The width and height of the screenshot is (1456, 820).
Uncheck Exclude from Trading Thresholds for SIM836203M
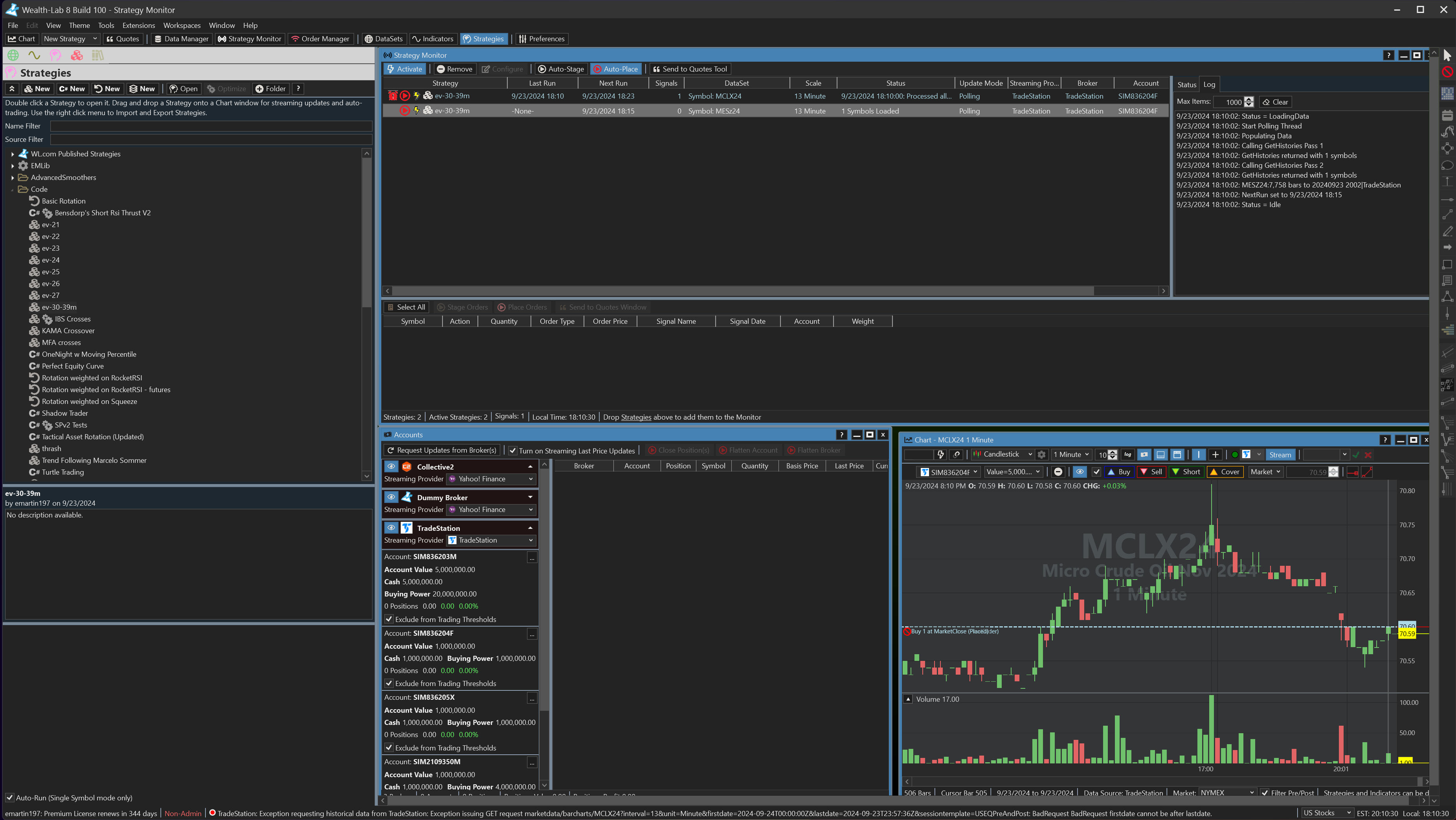[389, 619]
